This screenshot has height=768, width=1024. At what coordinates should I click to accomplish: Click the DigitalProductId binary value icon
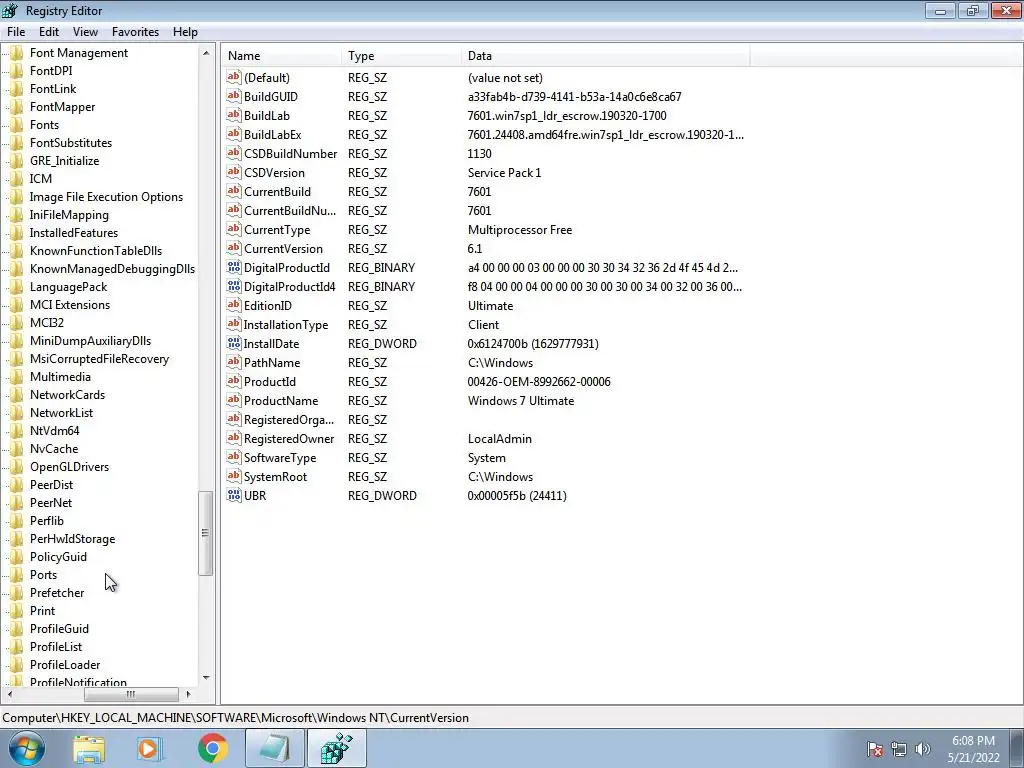point(234,267)
